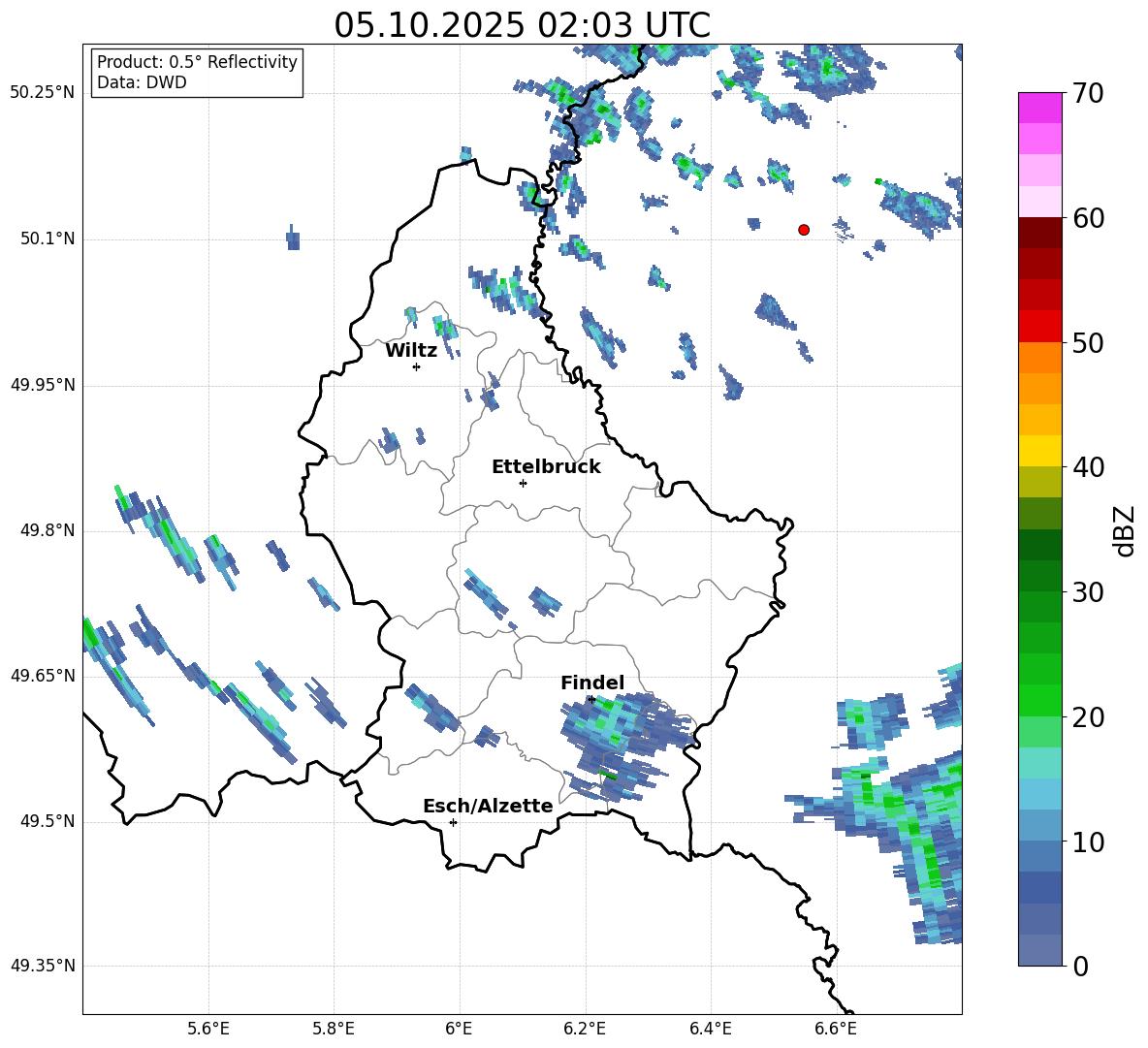The width and height of the screenshot is (1148, 1048).
Task: Click the 6.6°E longitude label
Action: pos(836,1029)
